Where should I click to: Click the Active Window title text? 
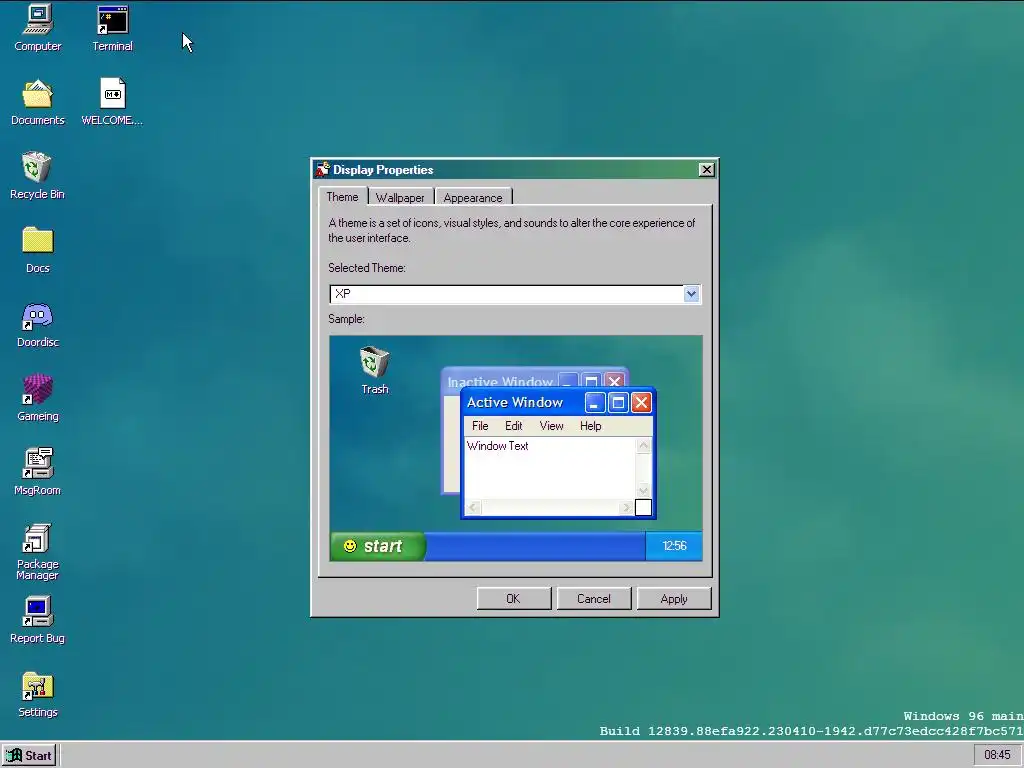515,402
